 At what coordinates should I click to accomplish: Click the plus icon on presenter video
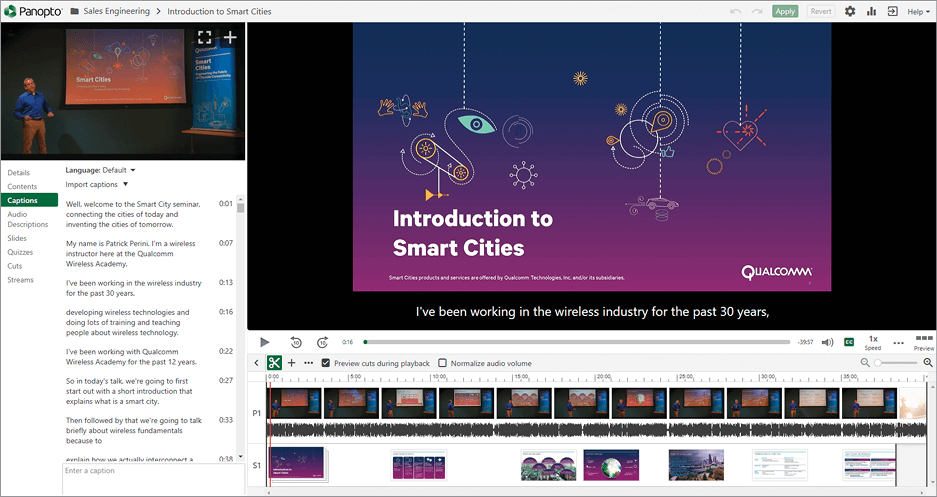click(230, 38)
